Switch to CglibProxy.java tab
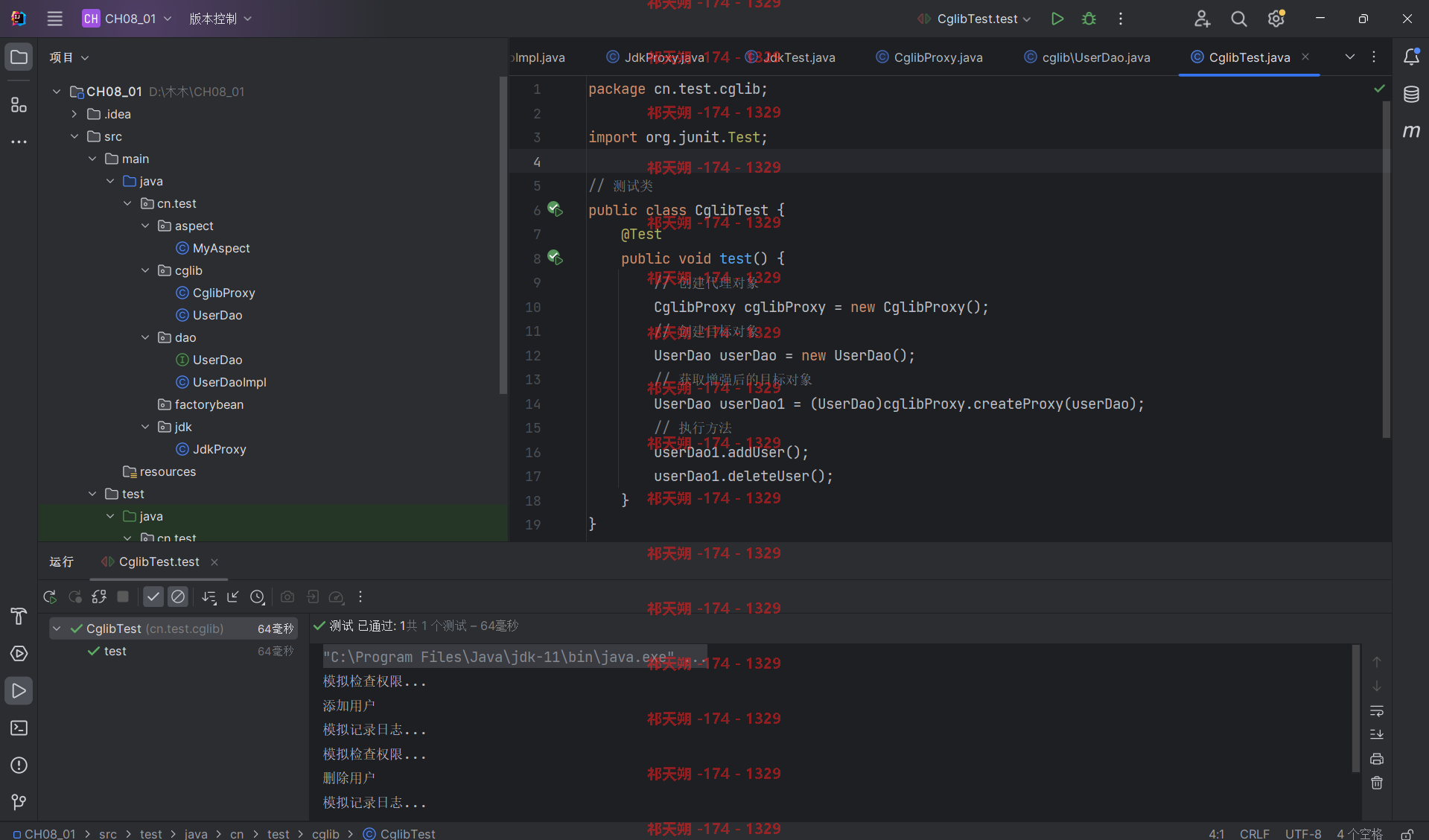The width and height of the screenshot is (1429, 840). [x=929, y=57]
